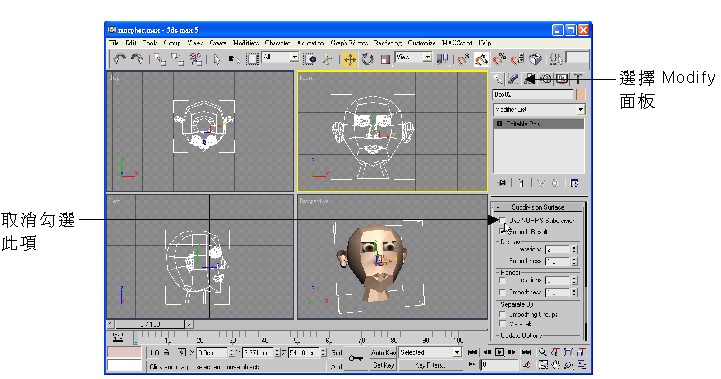The image size is (721, 379).
Task: Switch to the Modify panel tab
Action: (513, 79)
